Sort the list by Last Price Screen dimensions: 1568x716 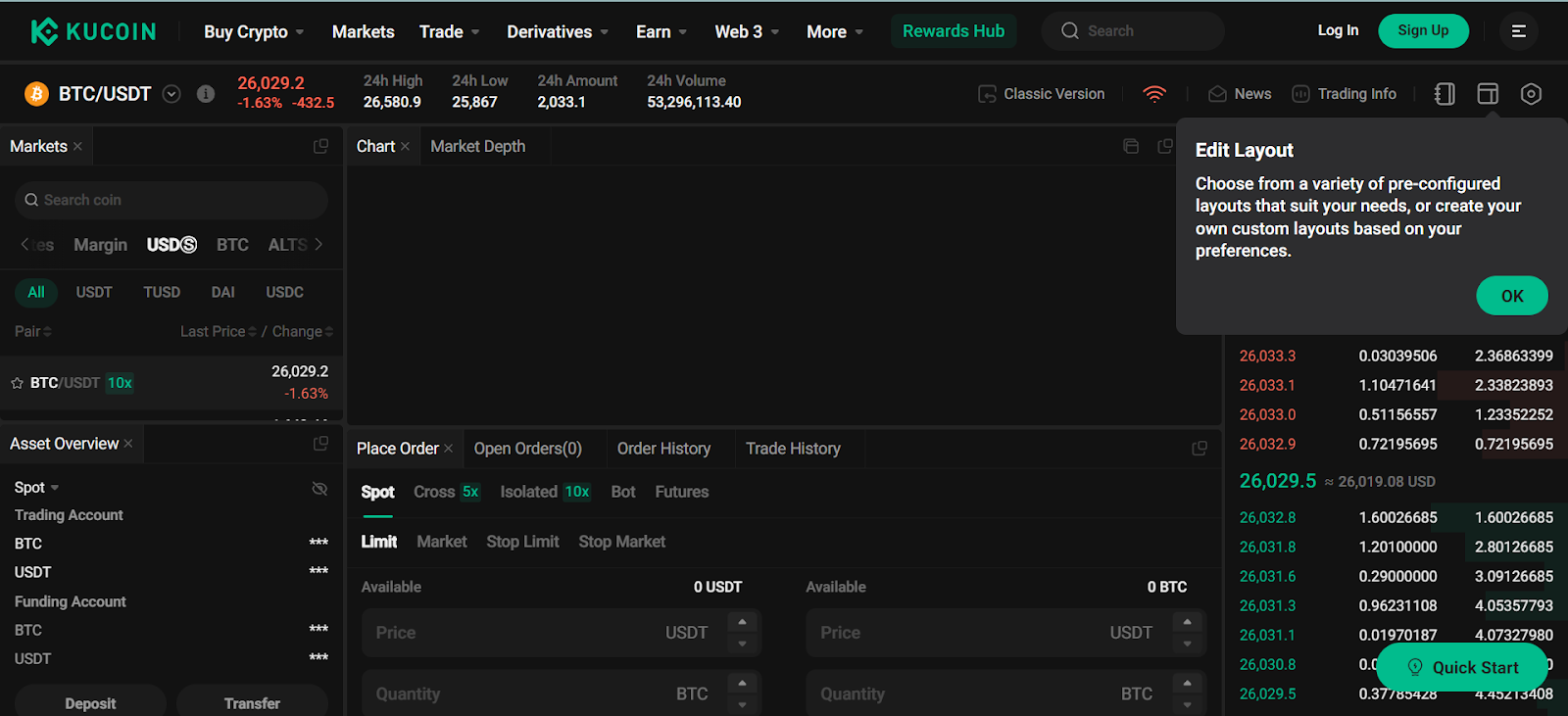tap(218, 331)
